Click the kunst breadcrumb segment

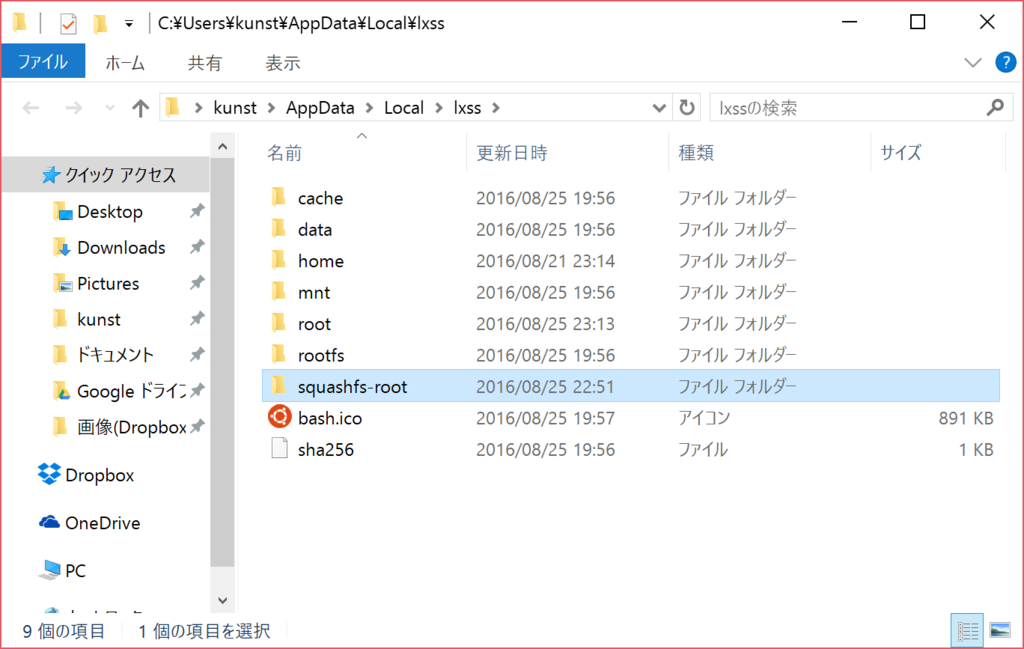(234, 108)
